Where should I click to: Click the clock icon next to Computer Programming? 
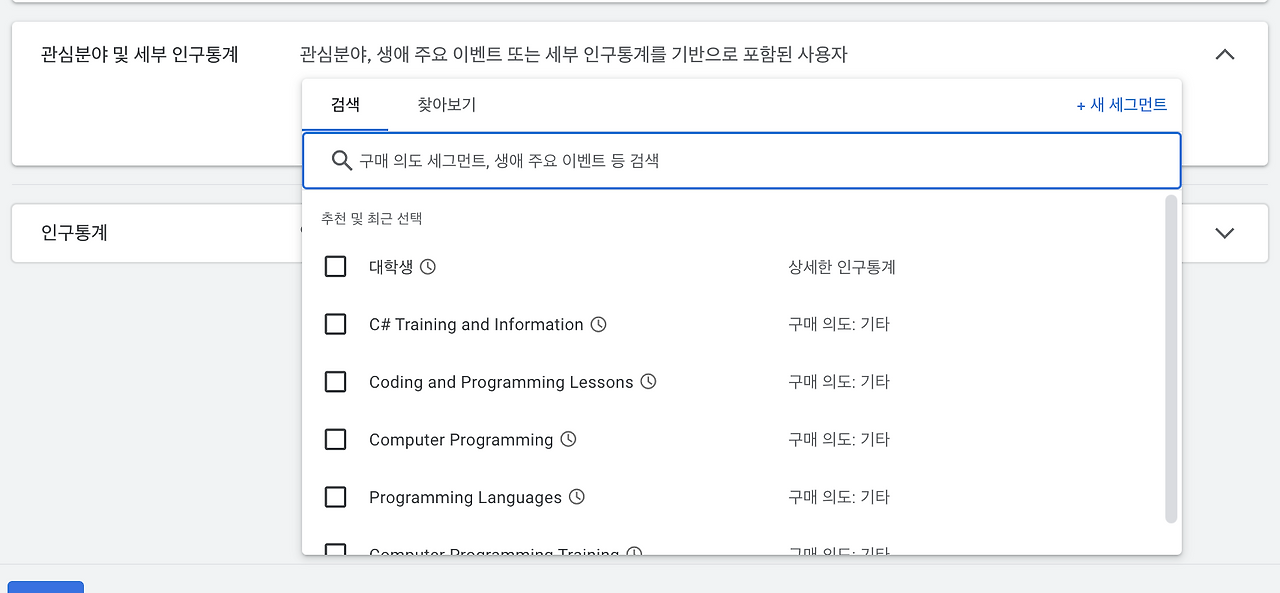tap(568, 438)
